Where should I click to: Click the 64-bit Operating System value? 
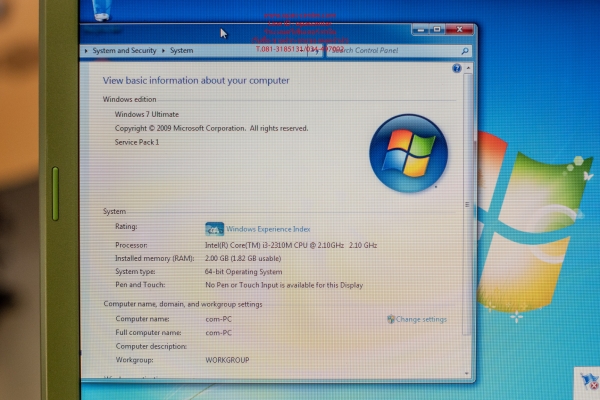(x=243, y=272)
